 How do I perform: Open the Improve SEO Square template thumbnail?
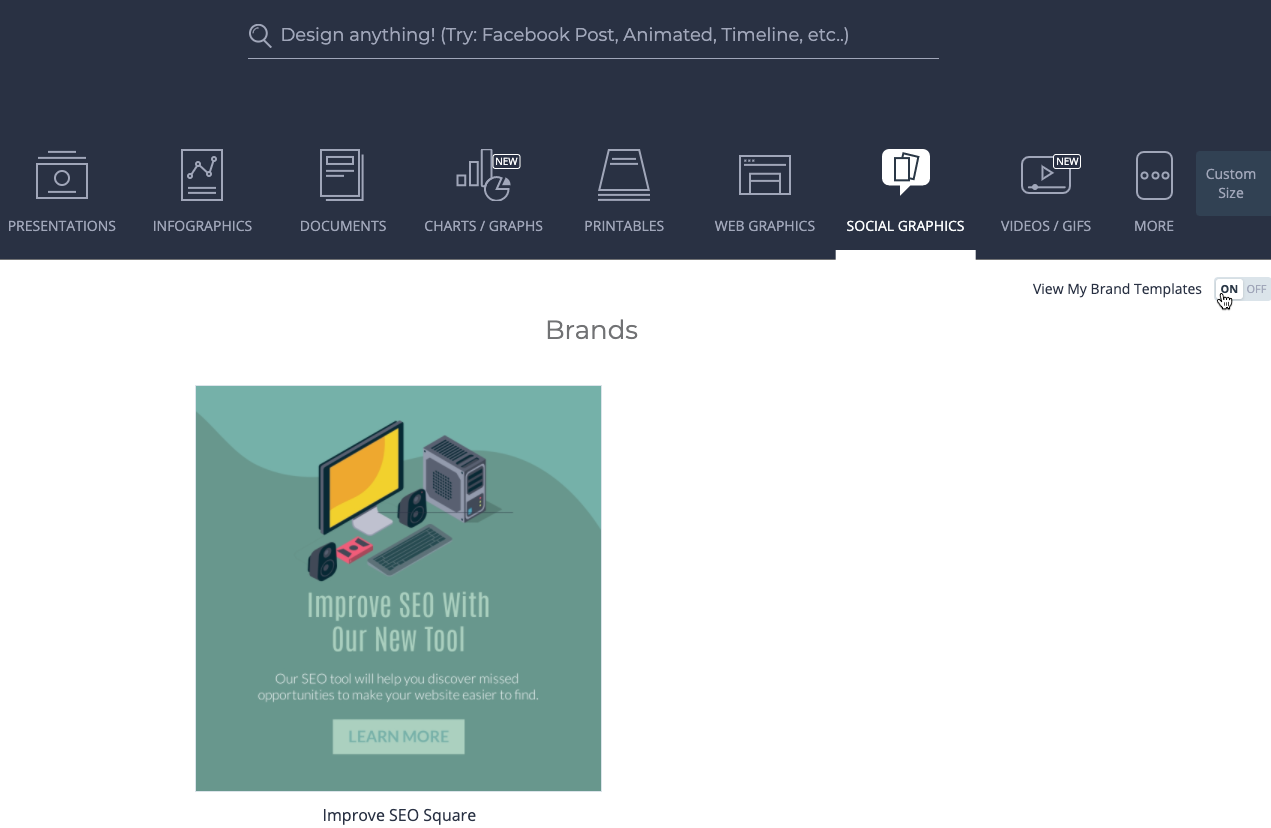pos(398,588)
